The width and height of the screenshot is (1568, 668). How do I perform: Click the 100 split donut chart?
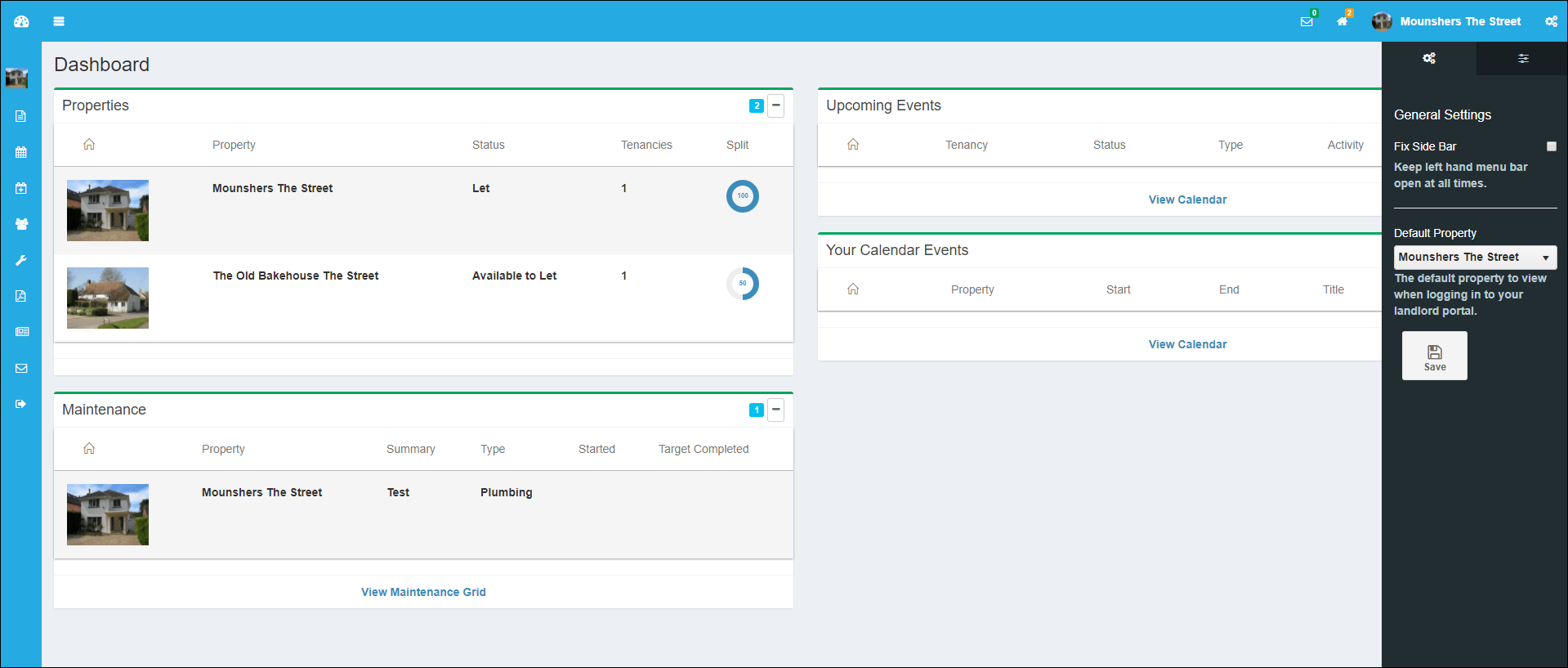[x=743, y=196]
